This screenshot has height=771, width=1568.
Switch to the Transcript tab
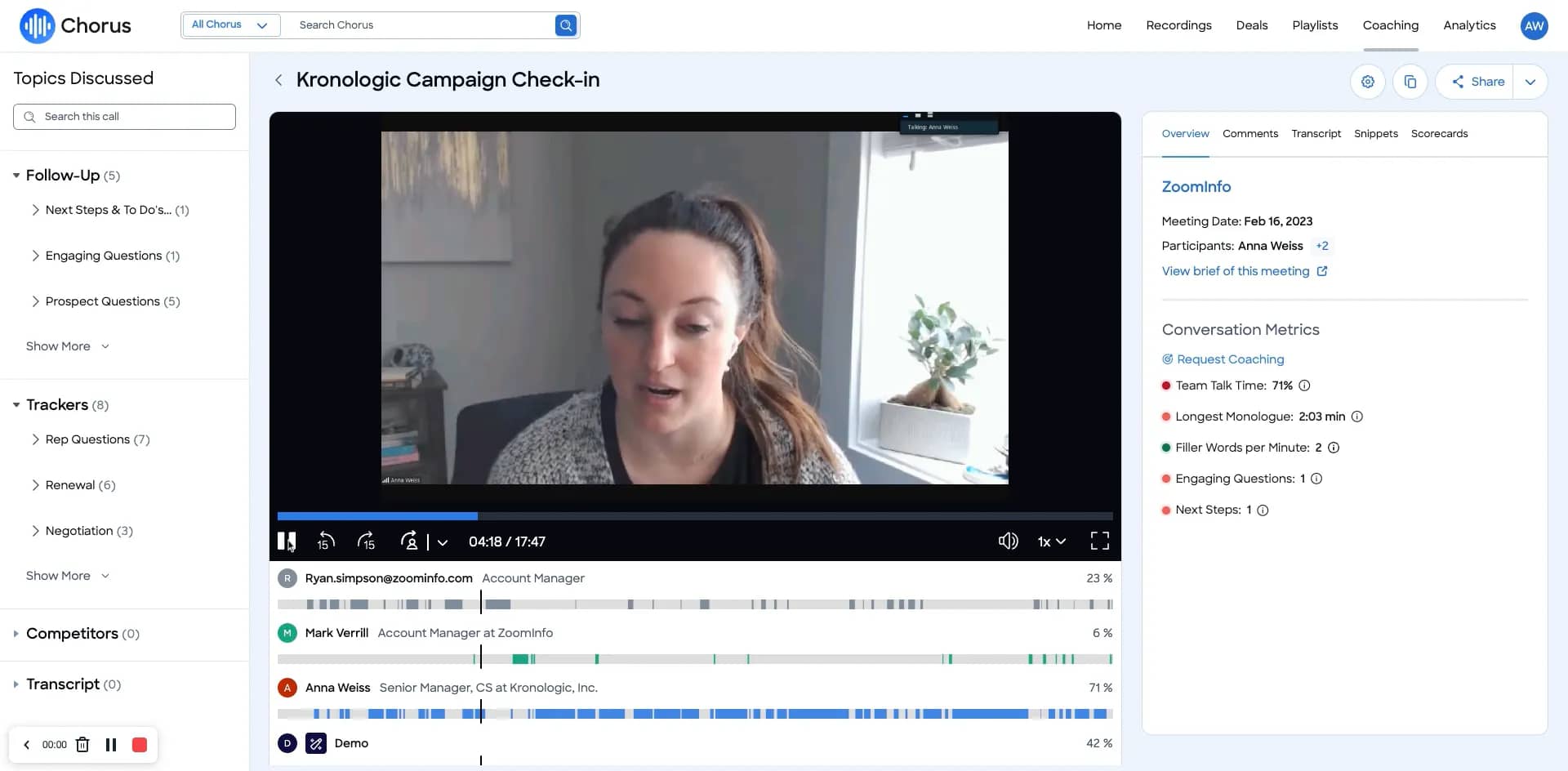[1316, 133]
